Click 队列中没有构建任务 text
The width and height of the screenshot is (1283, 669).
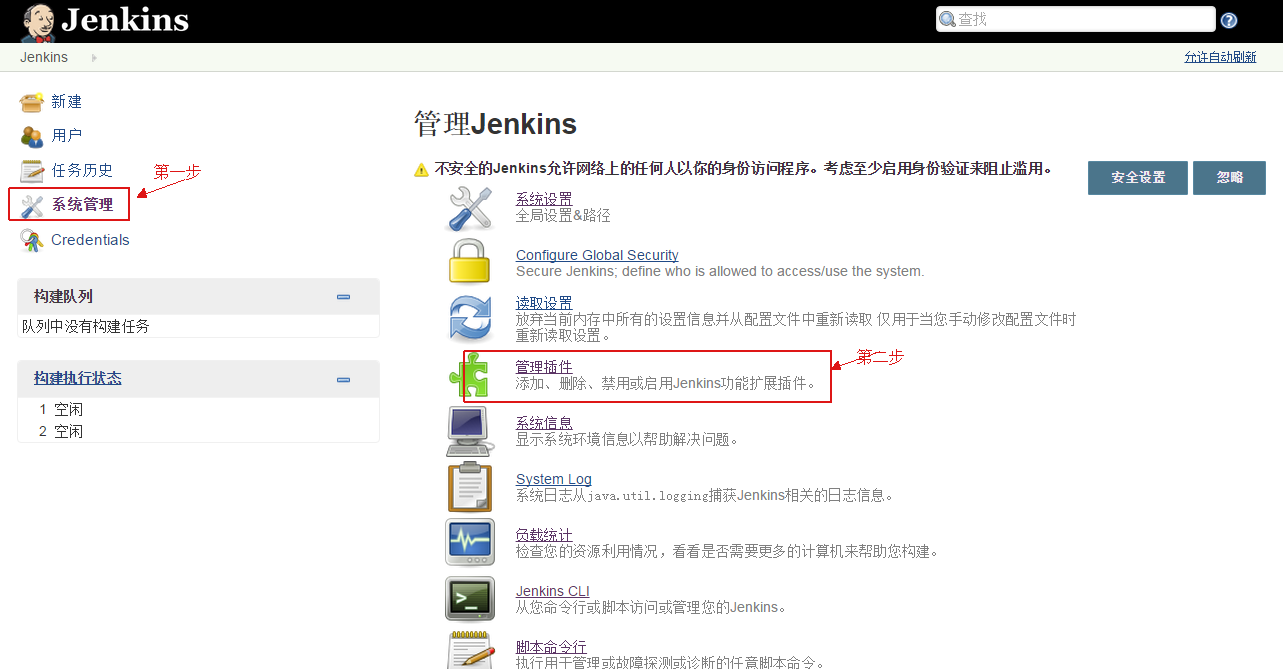tap(86, 326)
